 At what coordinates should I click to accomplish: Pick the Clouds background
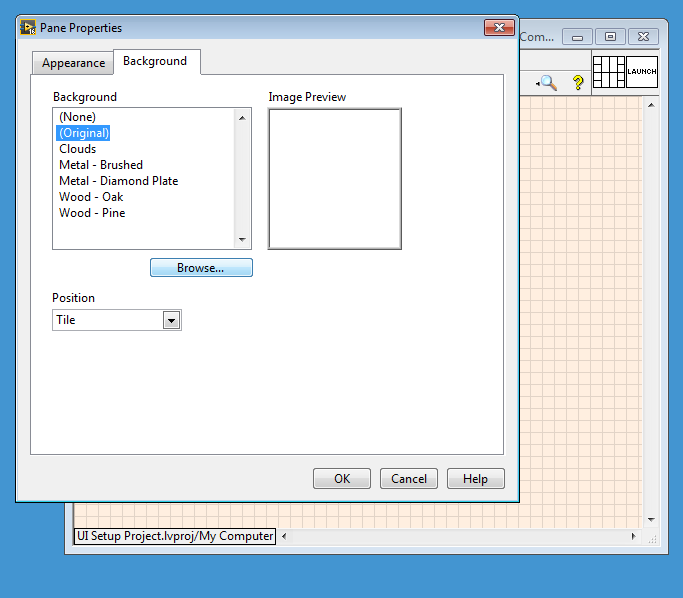pos(78,149)
